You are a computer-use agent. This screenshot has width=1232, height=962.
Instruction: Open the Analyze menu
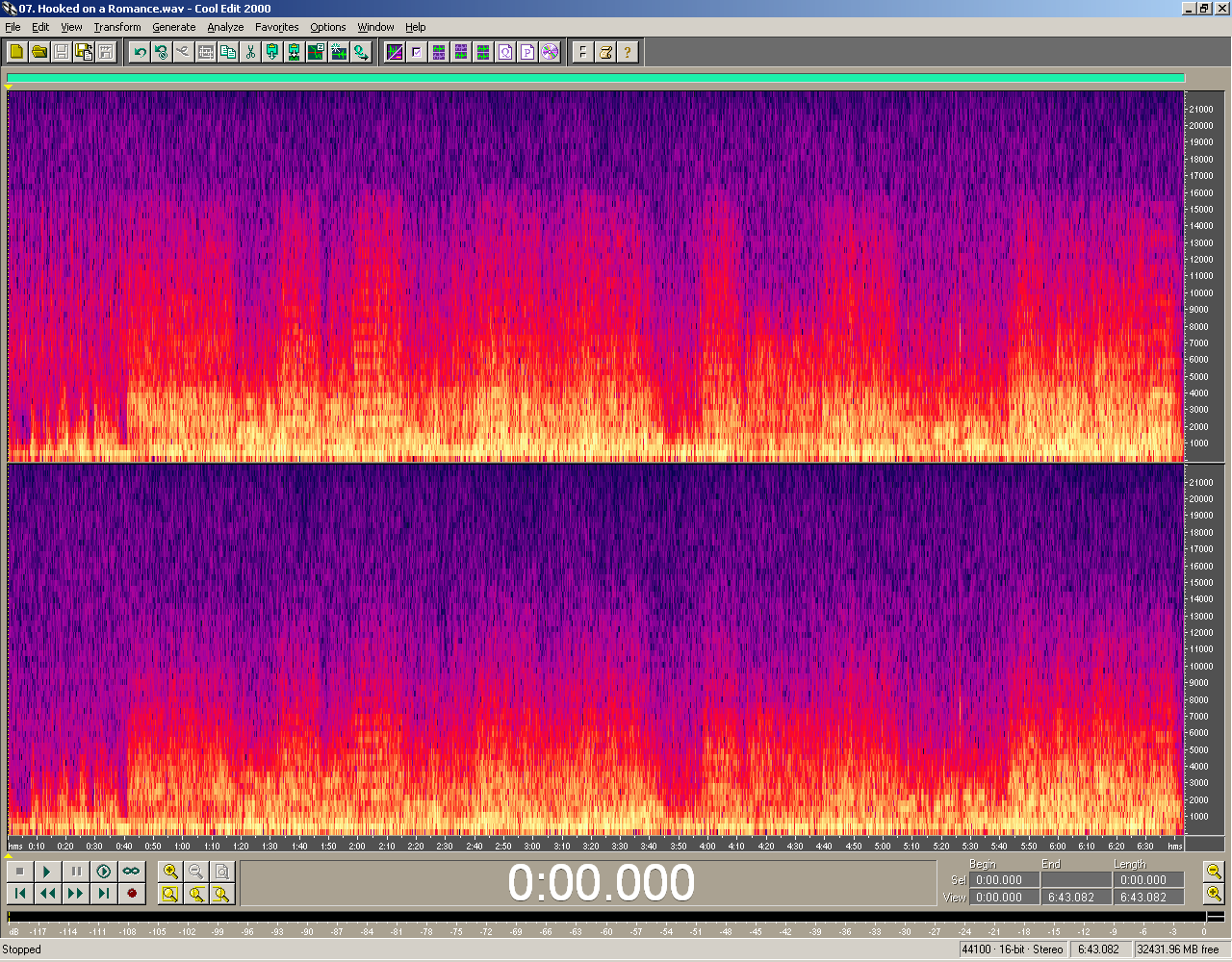tap(225, 27)
